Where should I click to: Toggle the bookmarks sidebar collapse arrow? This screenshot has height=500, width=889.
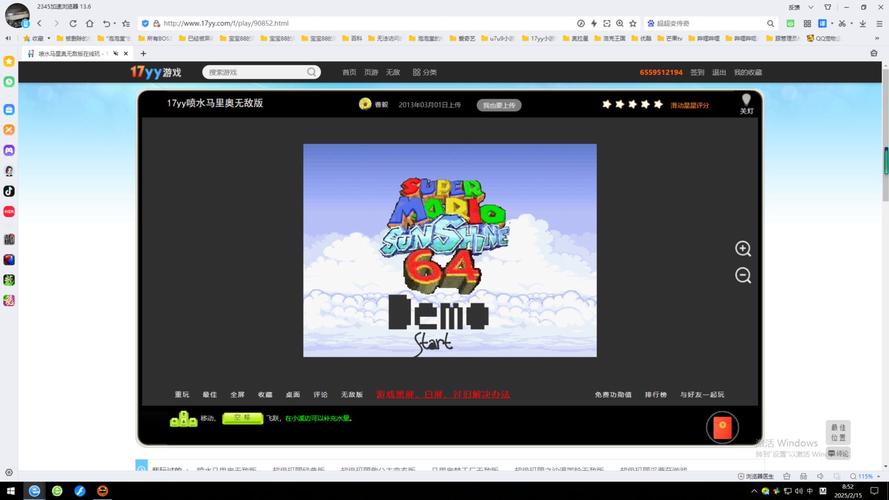click(x=8, y=39)
